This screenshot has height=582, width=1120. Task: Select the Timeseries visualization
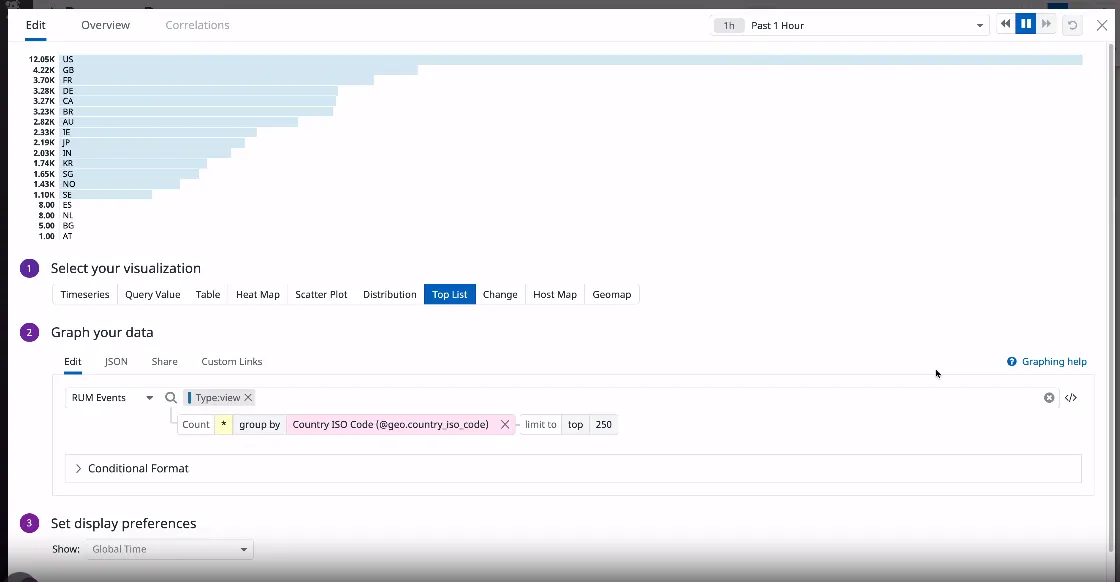tap(85, 295)
